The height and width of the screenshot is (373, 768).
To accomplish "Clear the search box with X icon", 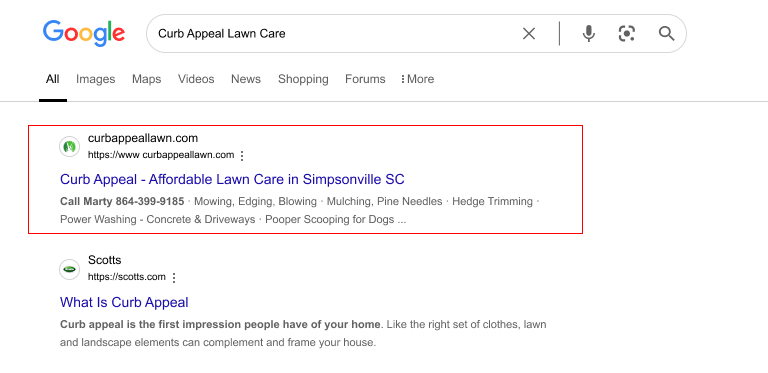I will (529, 34).
